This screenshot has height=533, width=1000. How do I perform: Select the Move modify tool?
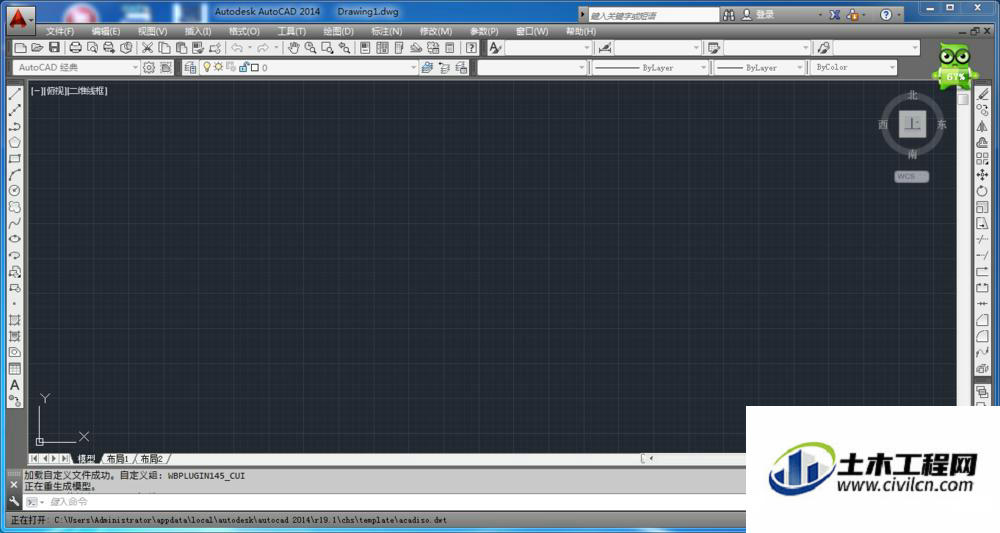click(x=982, y=175)
